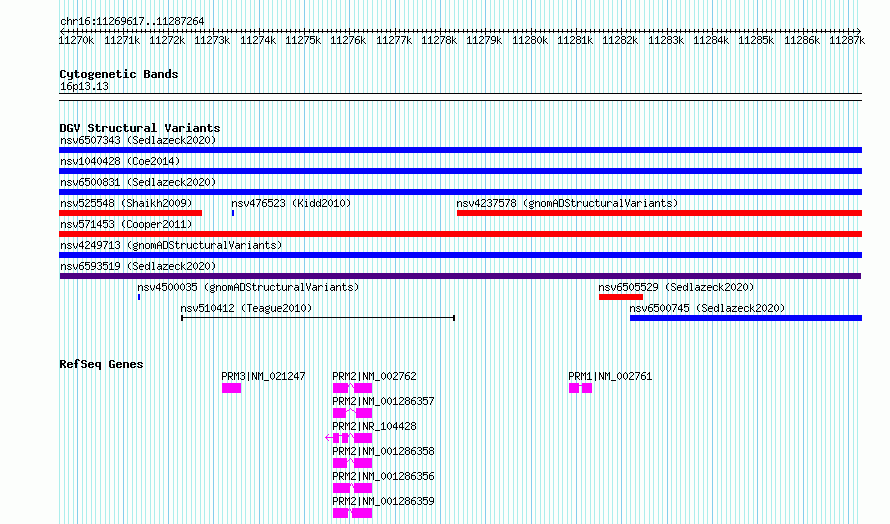Click the nsv510412 (Teague2010) line span
This screenshot has height=524, width=890.
point(318,318)
